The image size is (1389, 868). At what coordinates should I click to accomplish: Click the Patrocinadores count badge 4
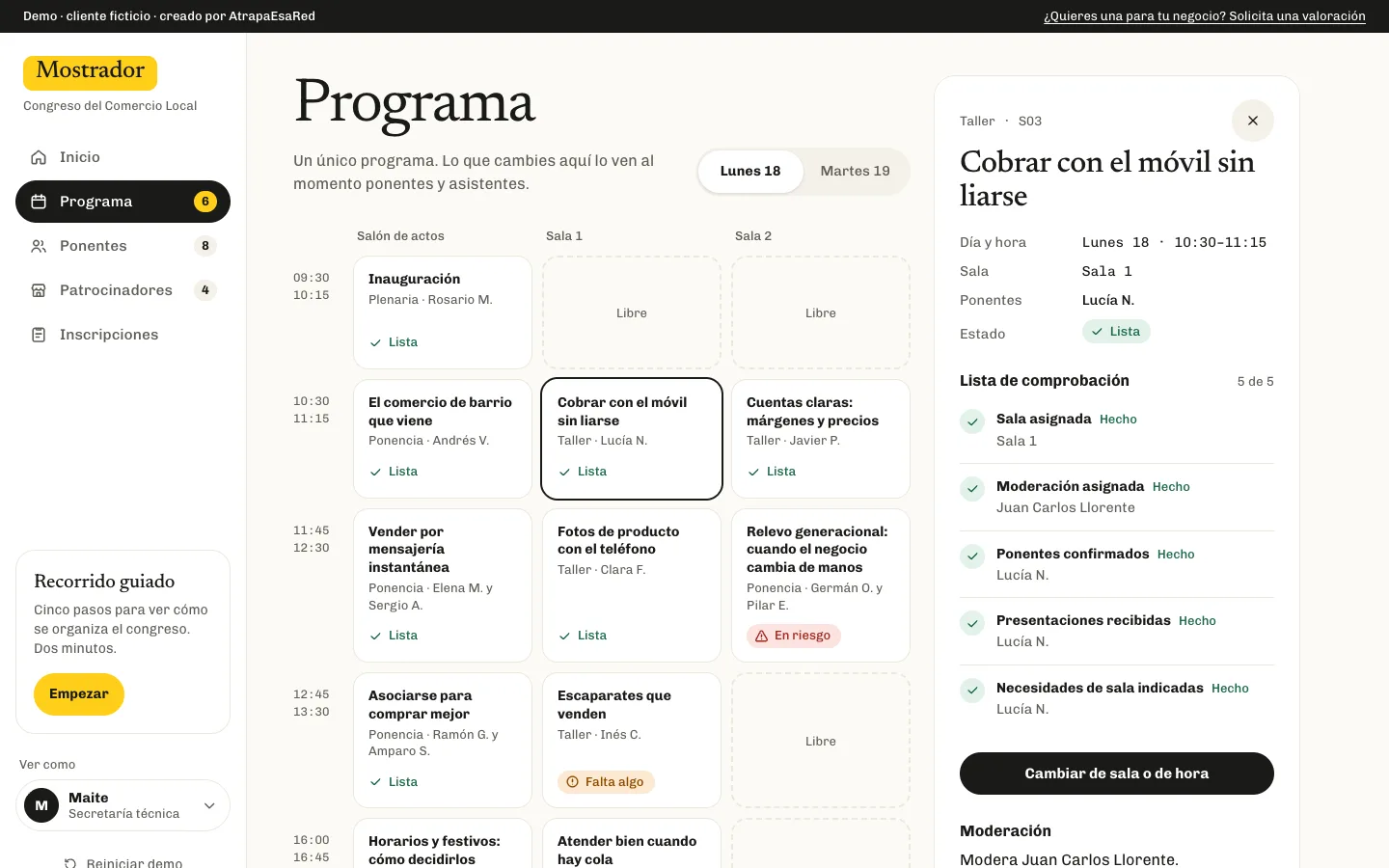click(204, 290)
